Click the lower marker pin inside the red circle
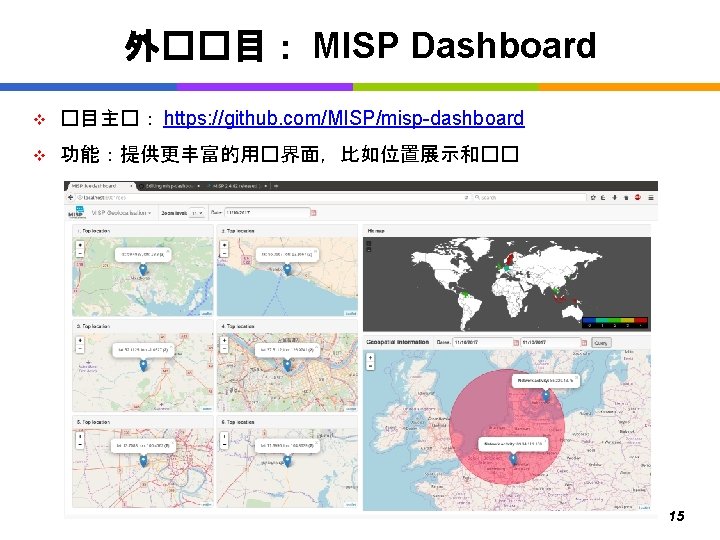The width and height of the screenshot is (720, 540). [513, 458]
